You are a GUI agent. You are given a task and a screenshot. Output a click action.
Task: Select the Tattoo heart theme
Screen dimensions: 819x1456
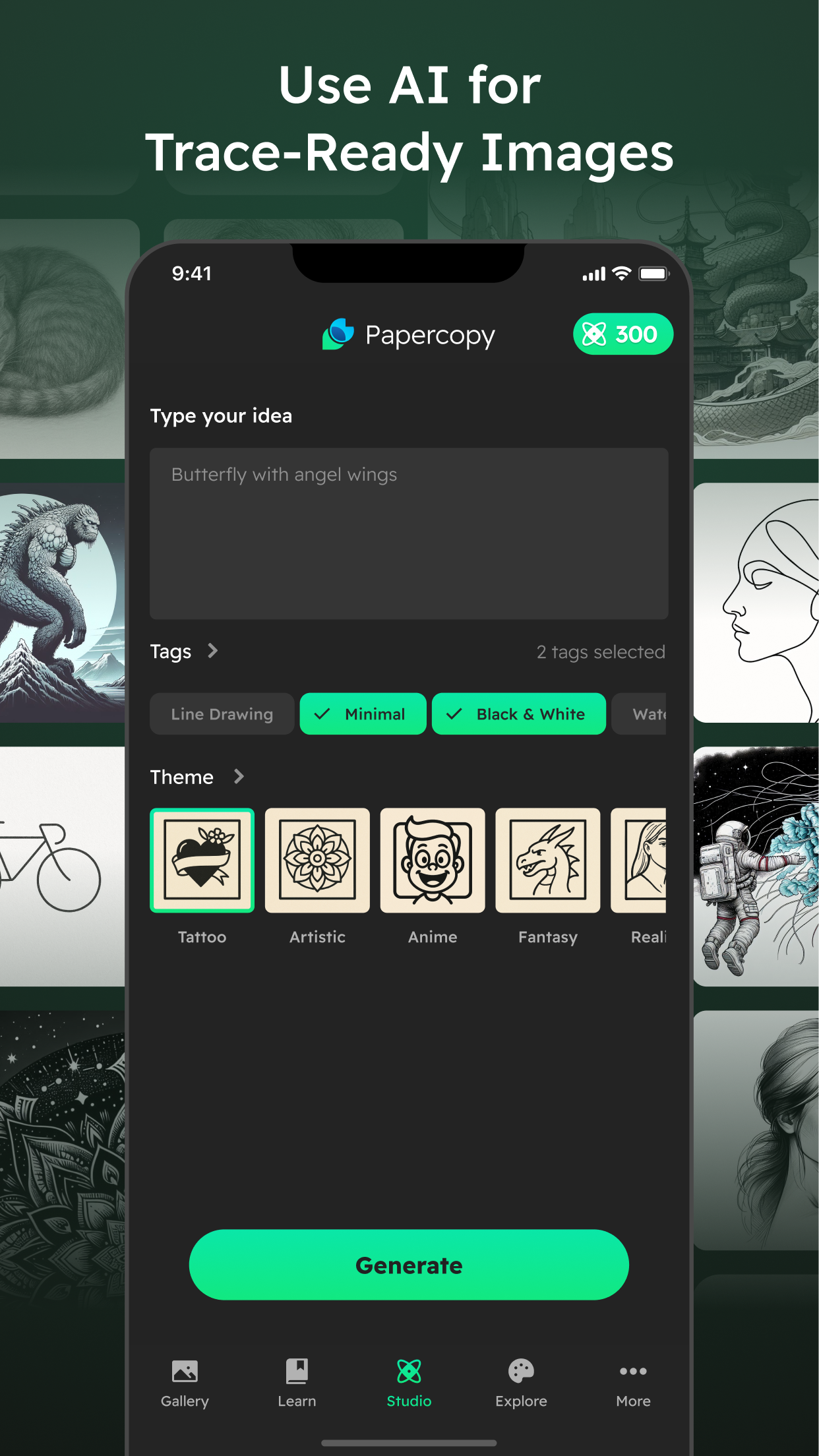[202, 861]
